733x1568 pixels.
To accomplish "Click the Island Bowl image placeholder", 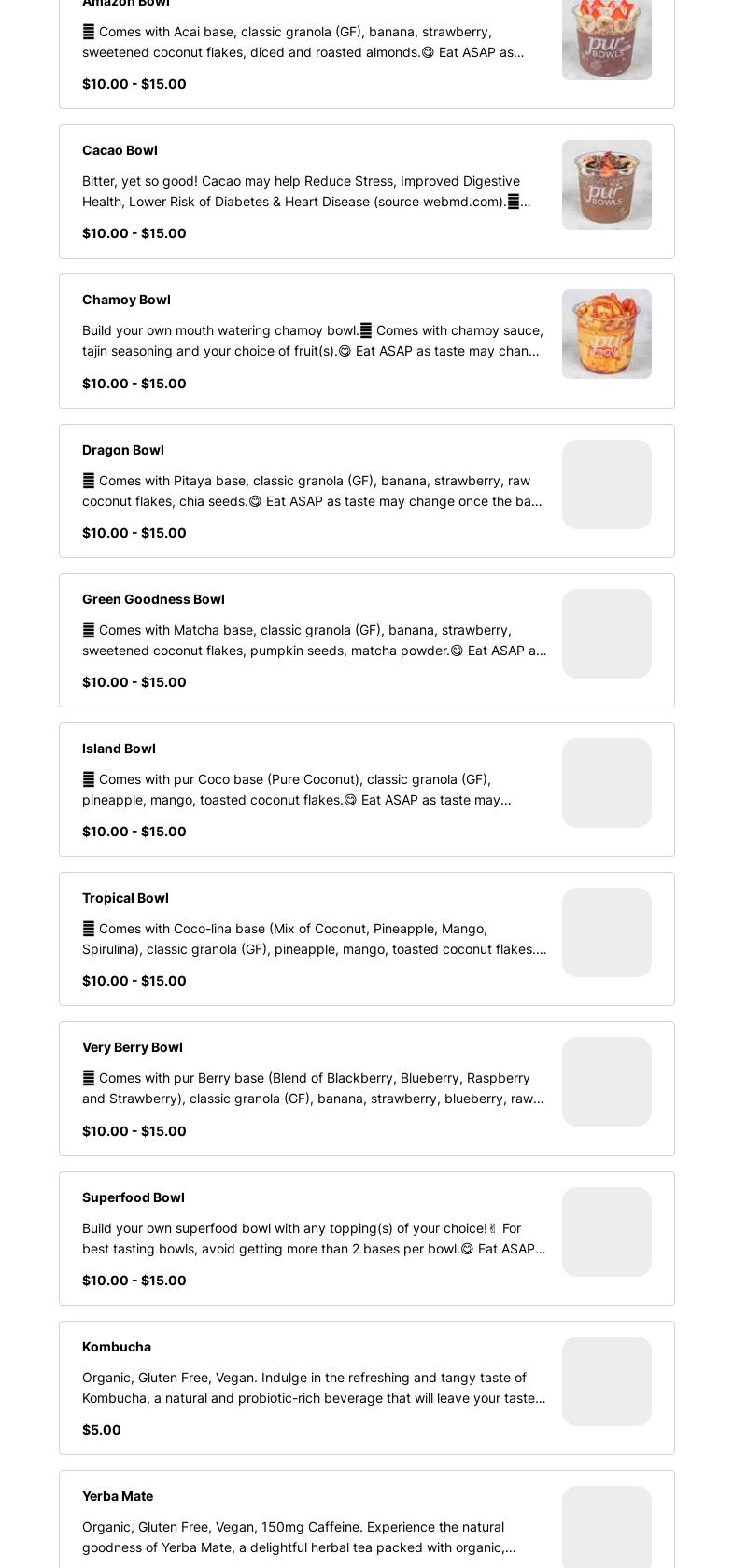I will [606, 783].
